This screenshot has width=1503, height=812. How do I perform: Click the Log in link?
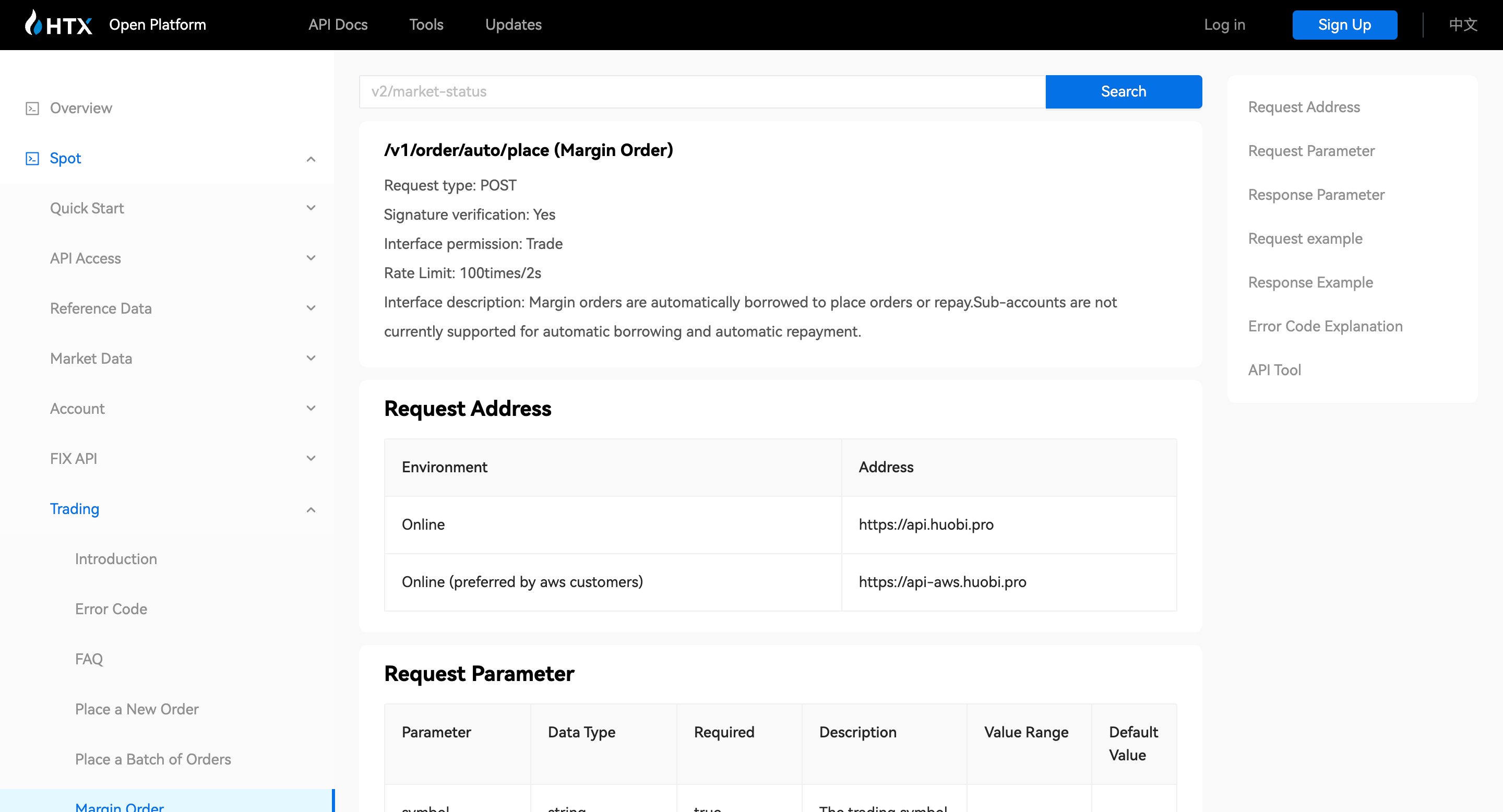point(1225,25)
